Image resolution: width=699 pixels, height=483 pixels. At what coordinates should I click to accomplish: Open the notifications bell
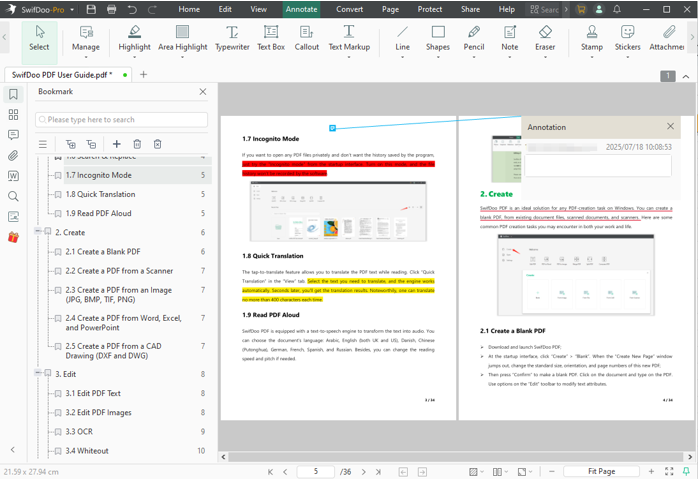617,9
